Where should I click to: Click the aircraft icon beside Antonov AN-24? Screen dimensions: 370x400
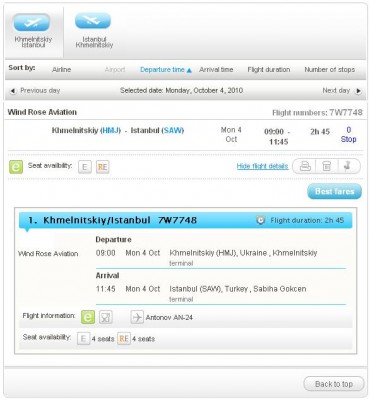click(x=137, y=317)
